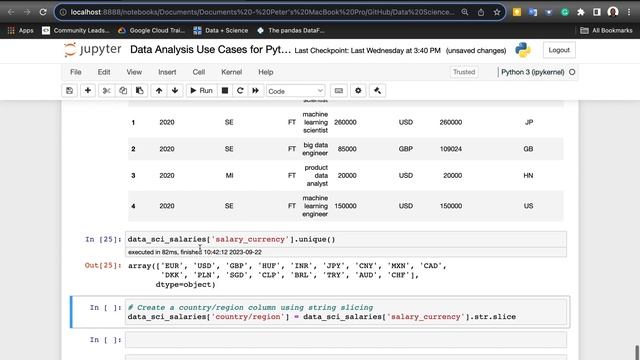Insert a cell below with the plus icon
This screenshot has height=360, width=640.
[88, 91]
